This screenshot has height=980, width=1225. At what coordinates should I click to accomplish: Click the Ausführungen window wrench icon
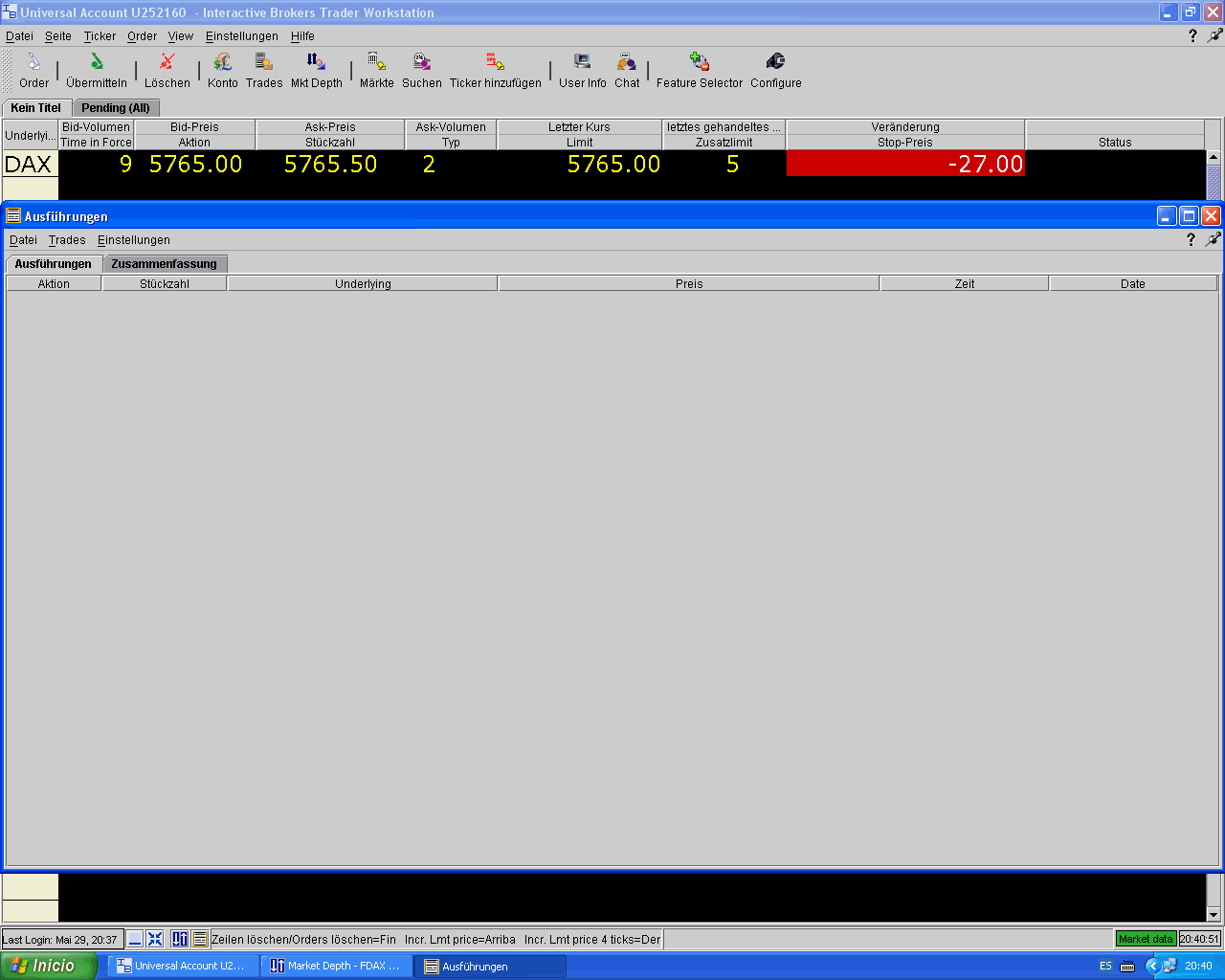pos(1213,239)
